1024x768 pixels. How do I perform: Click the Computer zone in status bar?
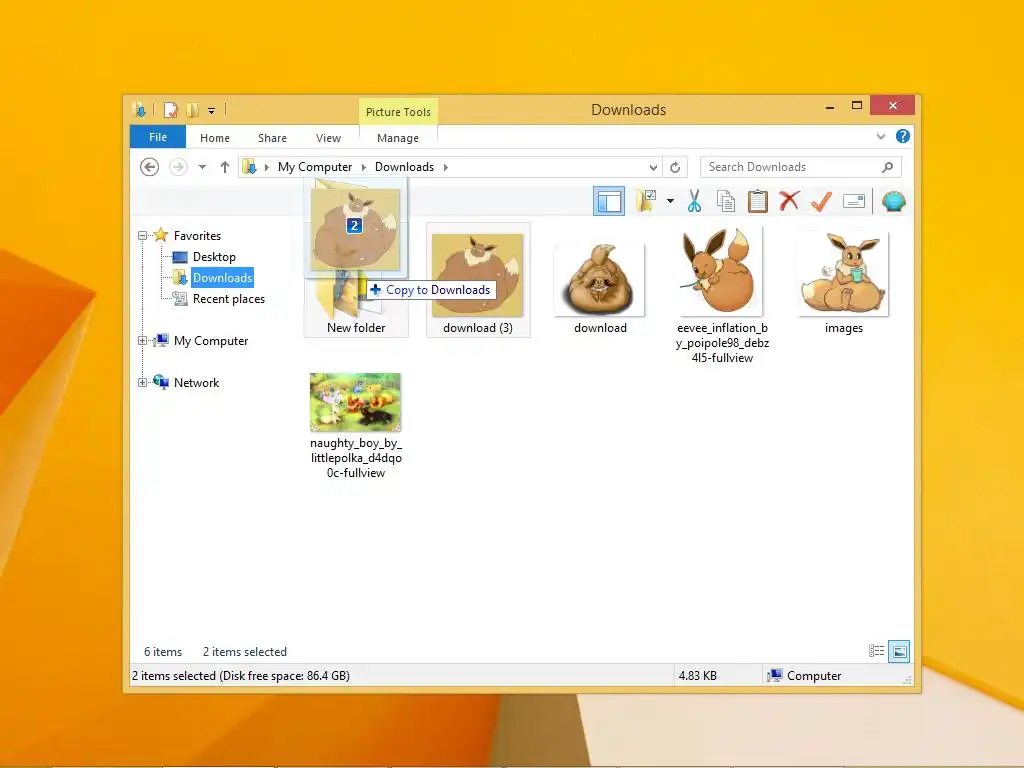click(805, 676)
